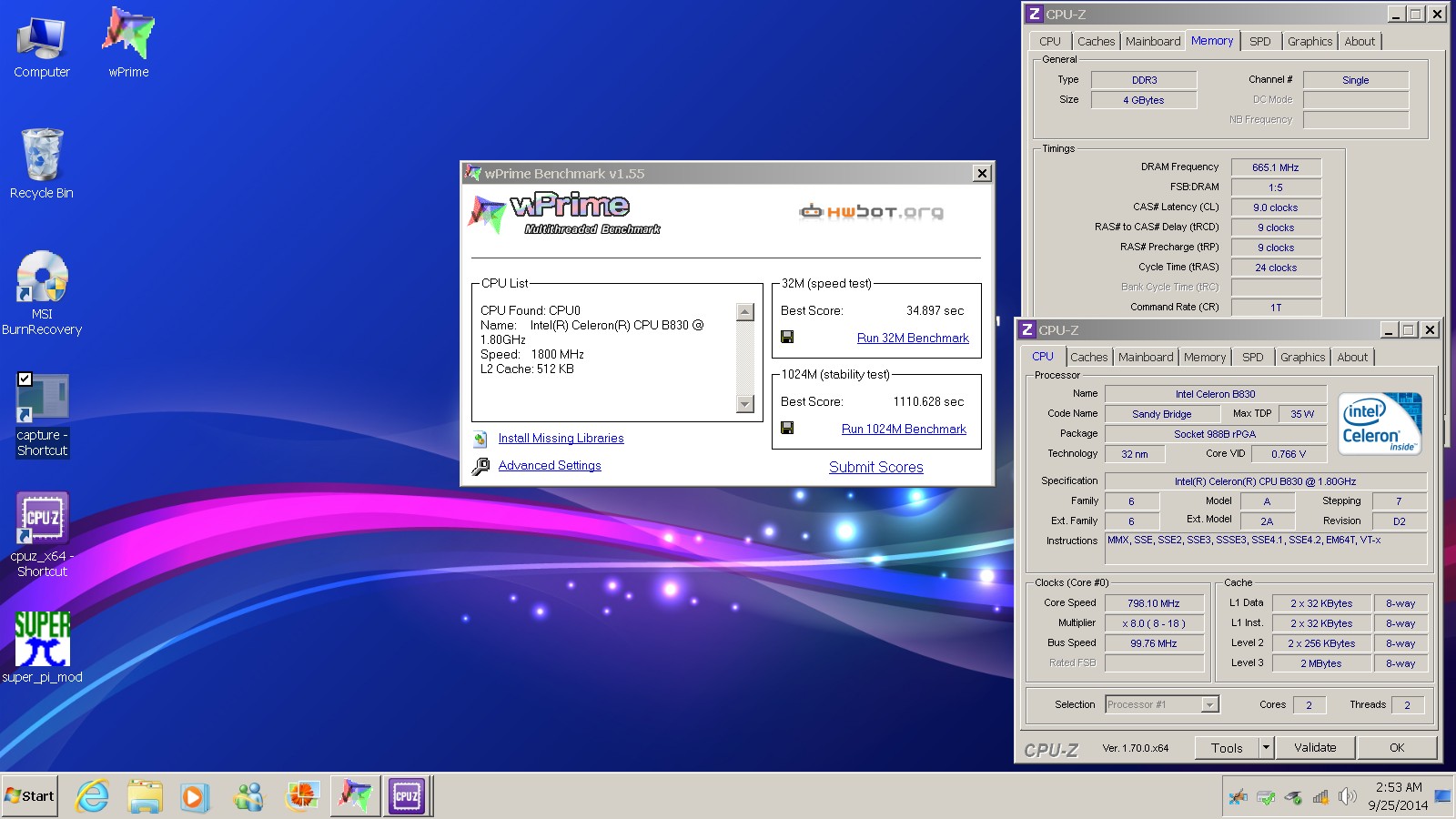Open Install Missing Libraries link
The height and width of the screenshot is (819, 1456).
click(x=561, y=438)
